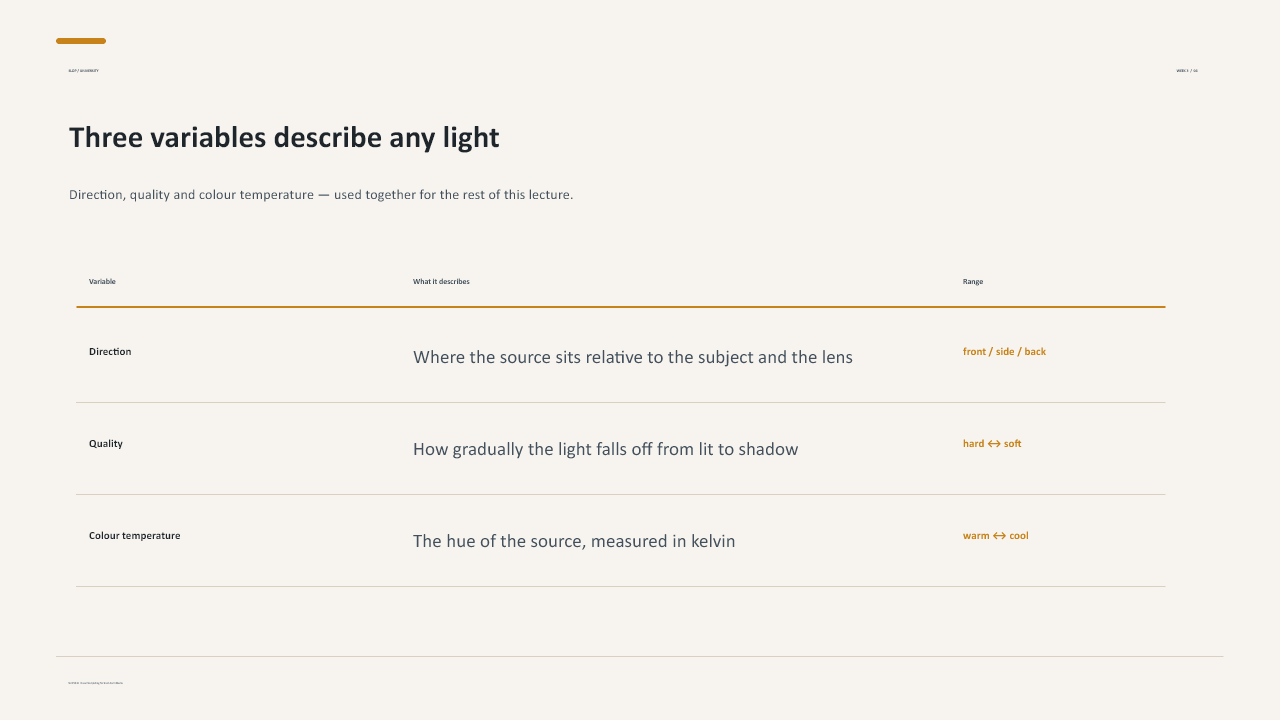Screen dimensions: 1280x720
Task: Click the tiny footer text at bottom left
Action: click(x=96, y=683)
